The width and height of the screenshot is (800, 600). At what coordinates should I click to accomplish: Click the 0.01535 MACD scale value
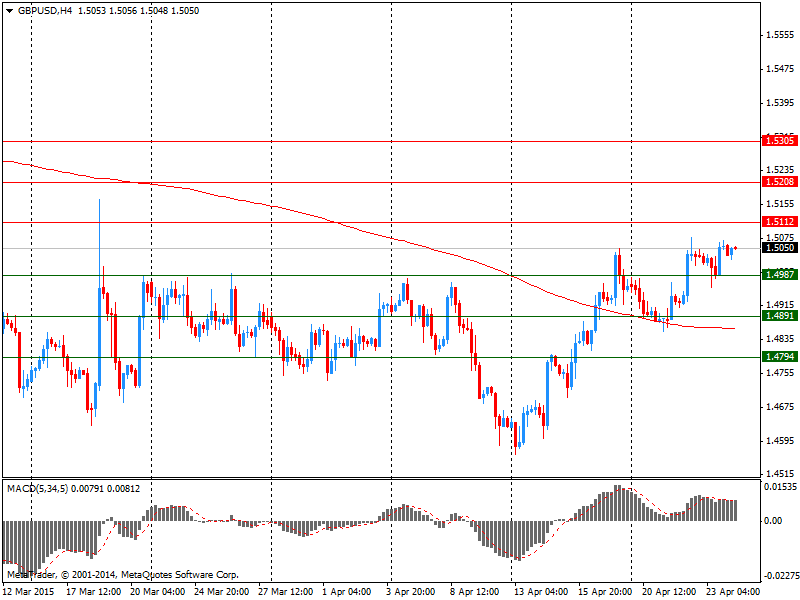[780, 487]
